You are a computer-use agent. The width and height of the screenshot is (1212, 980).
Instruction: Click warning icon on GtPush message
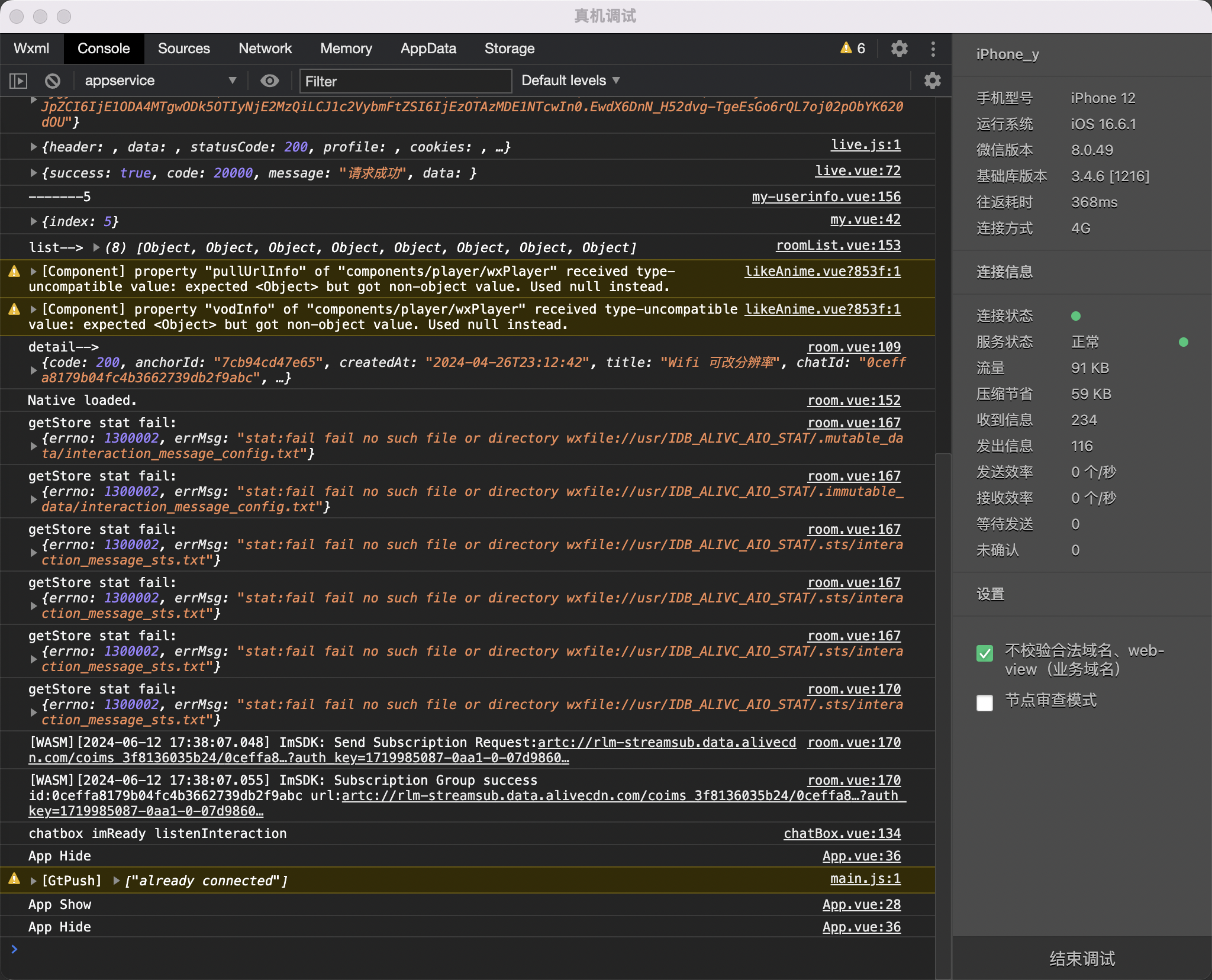click(x=14, y=879)
